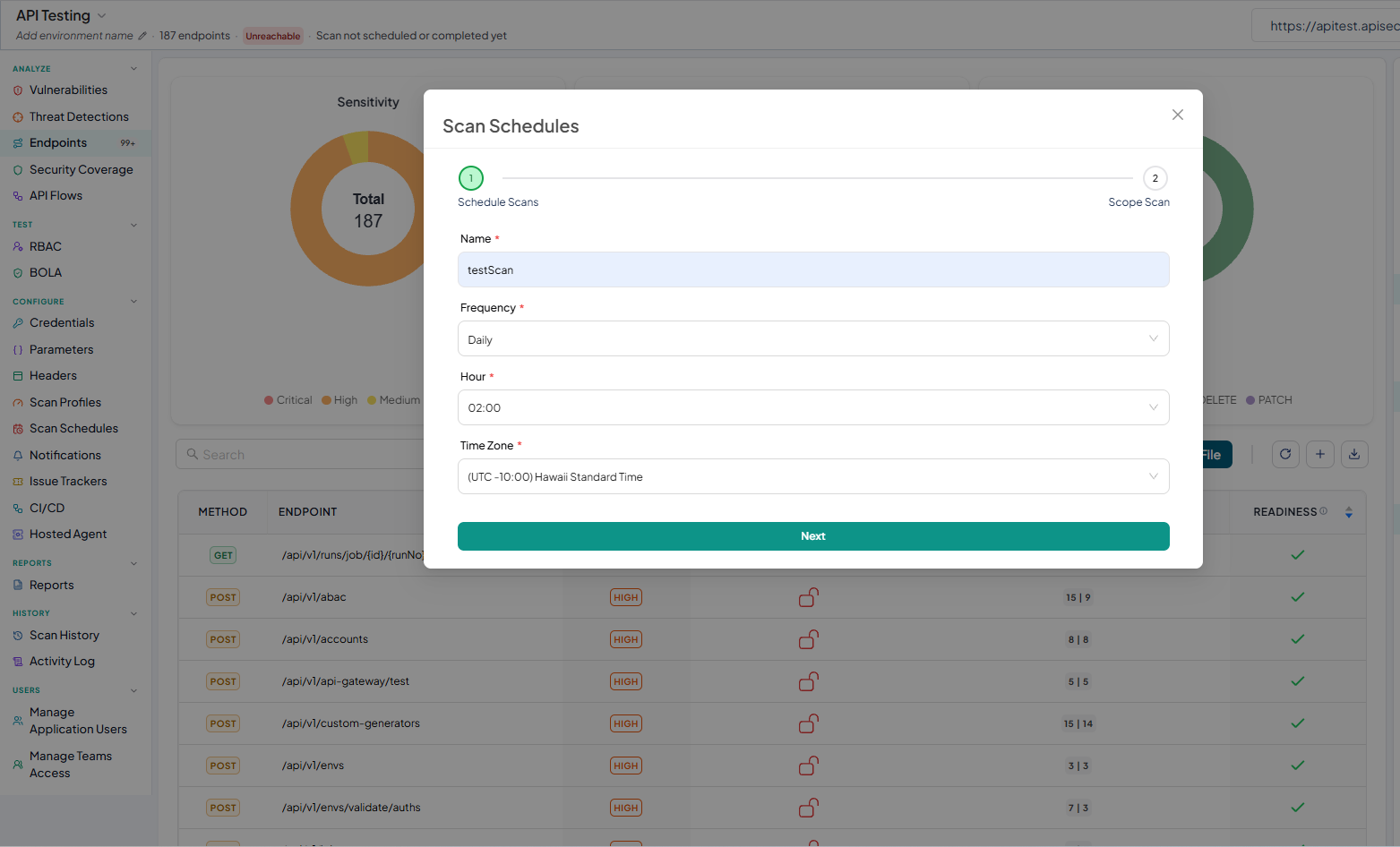
Task: Collapse the ANALYZE sidebar section
Action: pyautogui.click(x=133, y=69)
